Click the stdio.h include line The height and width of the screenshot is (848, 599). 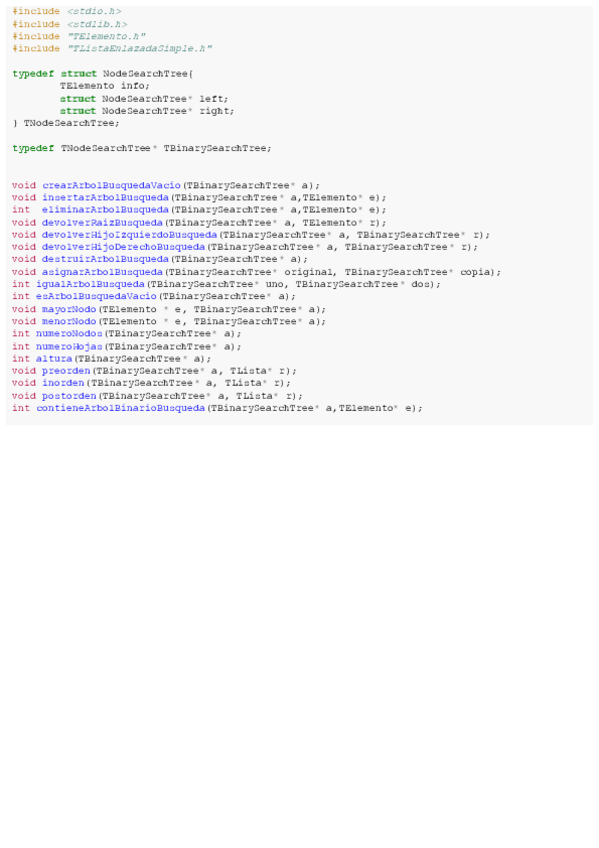pos(67,11)
